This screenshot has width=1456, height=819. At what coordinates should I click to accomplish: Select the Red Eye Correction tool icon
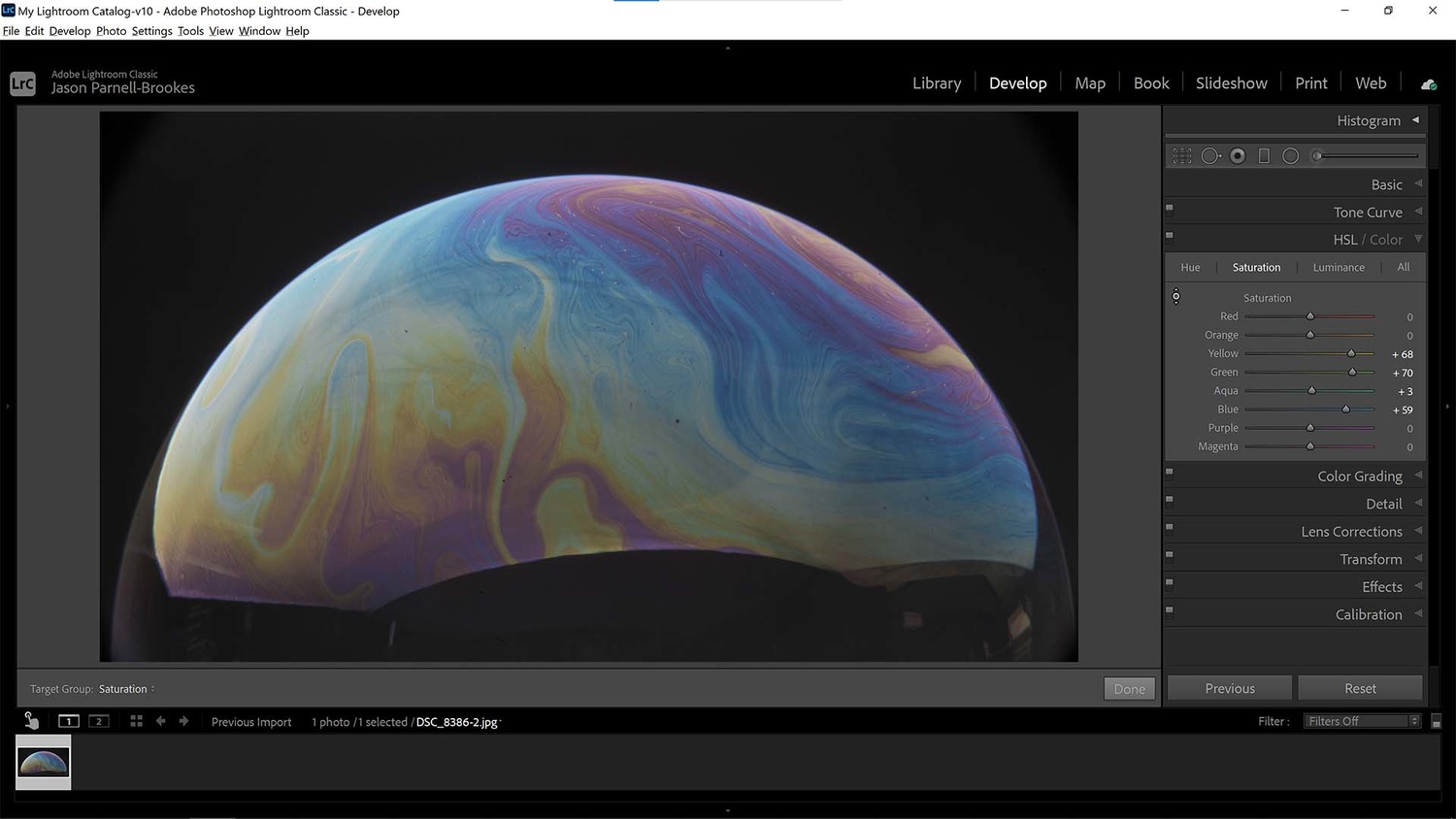1238,155
